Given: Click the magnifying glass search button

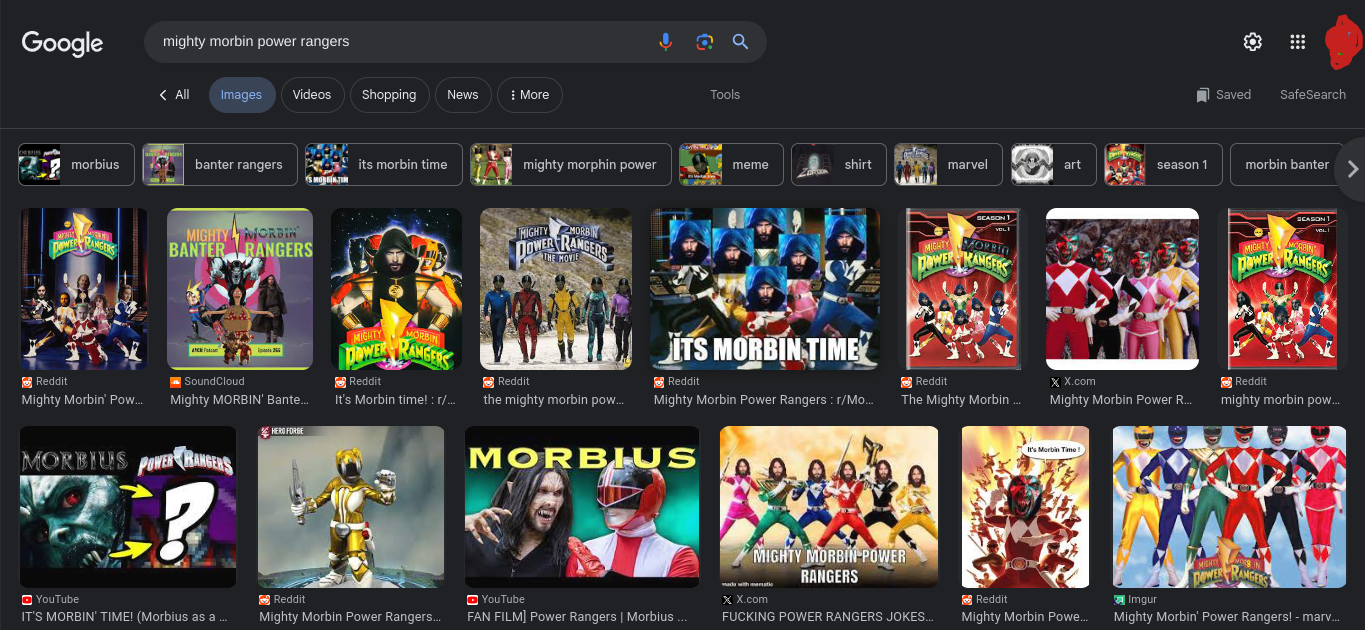Looking at the screenshot, I should [740, 42].
